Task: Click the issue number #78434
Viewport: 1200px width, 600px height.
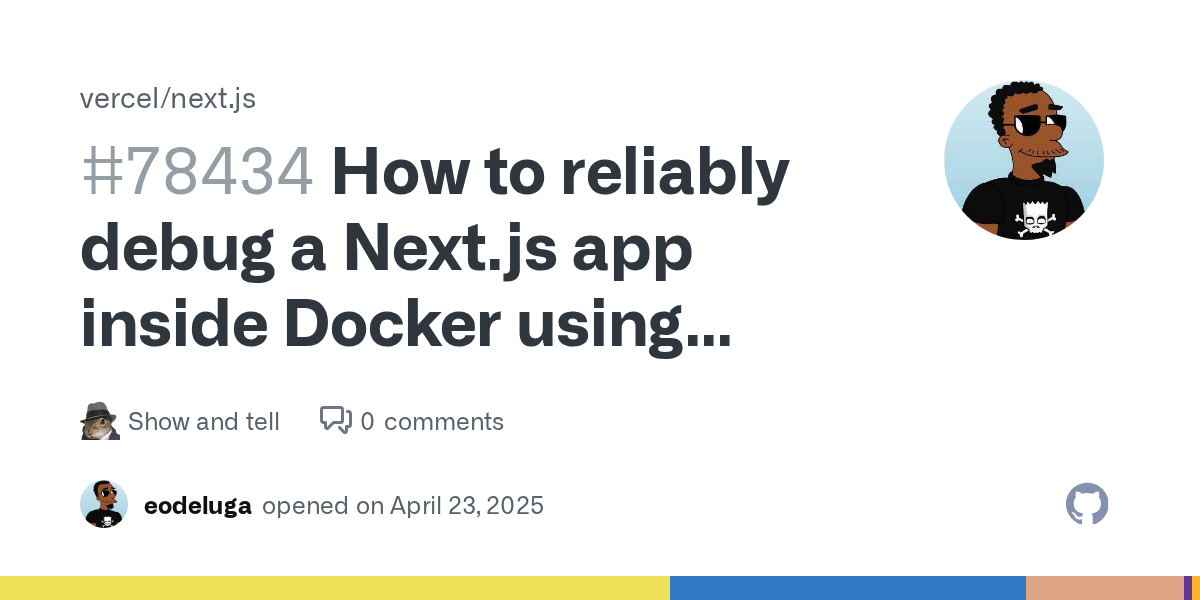Action: 197,171
